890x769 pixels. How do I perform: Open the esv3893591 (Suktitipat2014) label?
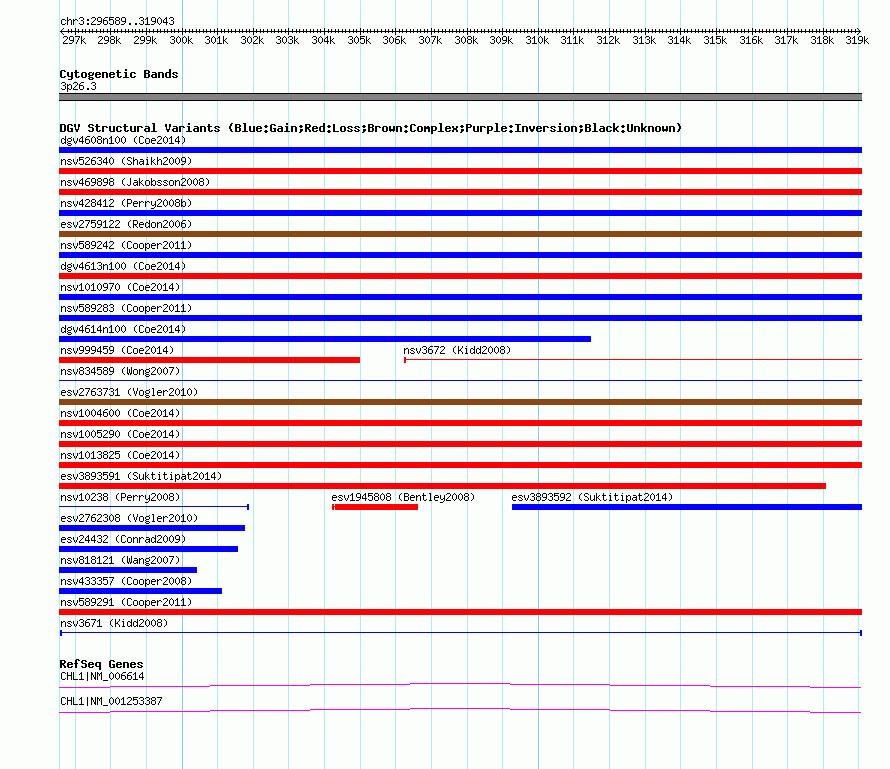tap(141, 476)
